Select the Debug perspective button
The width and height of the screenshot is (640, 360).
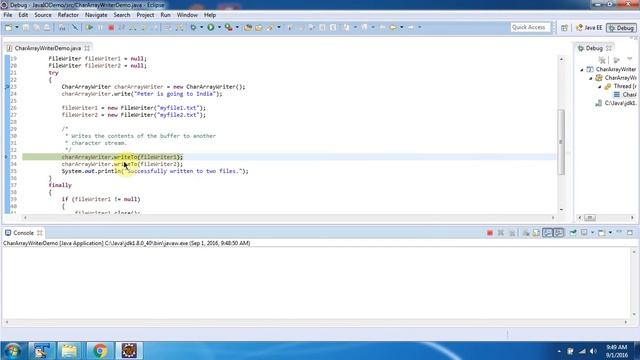[x=621, y=28]
